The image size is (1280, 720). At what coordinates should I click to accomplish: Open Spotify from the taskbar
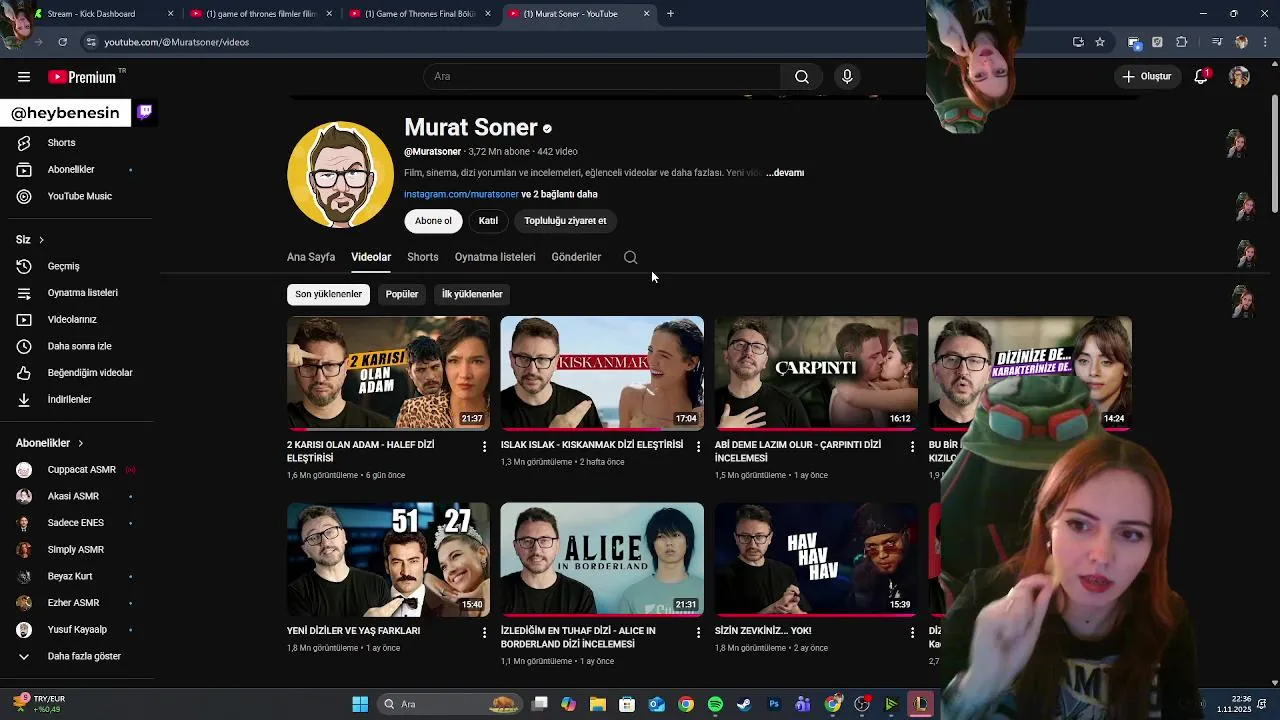(x=715, y=704)
